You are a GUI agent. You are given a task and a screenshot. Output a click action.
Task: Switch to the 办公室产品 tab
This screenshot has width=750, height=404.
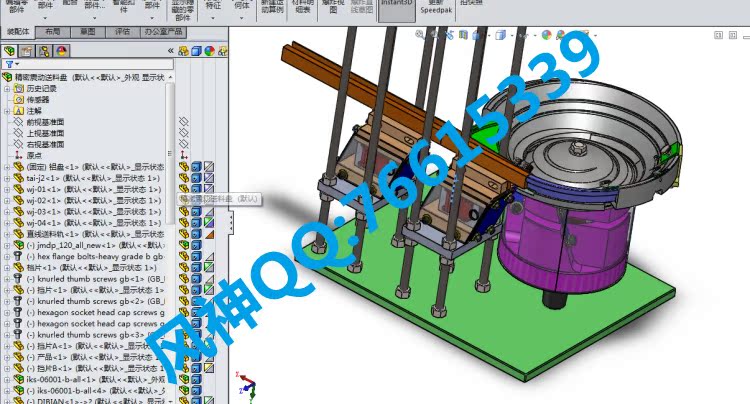tap(164, 32)
